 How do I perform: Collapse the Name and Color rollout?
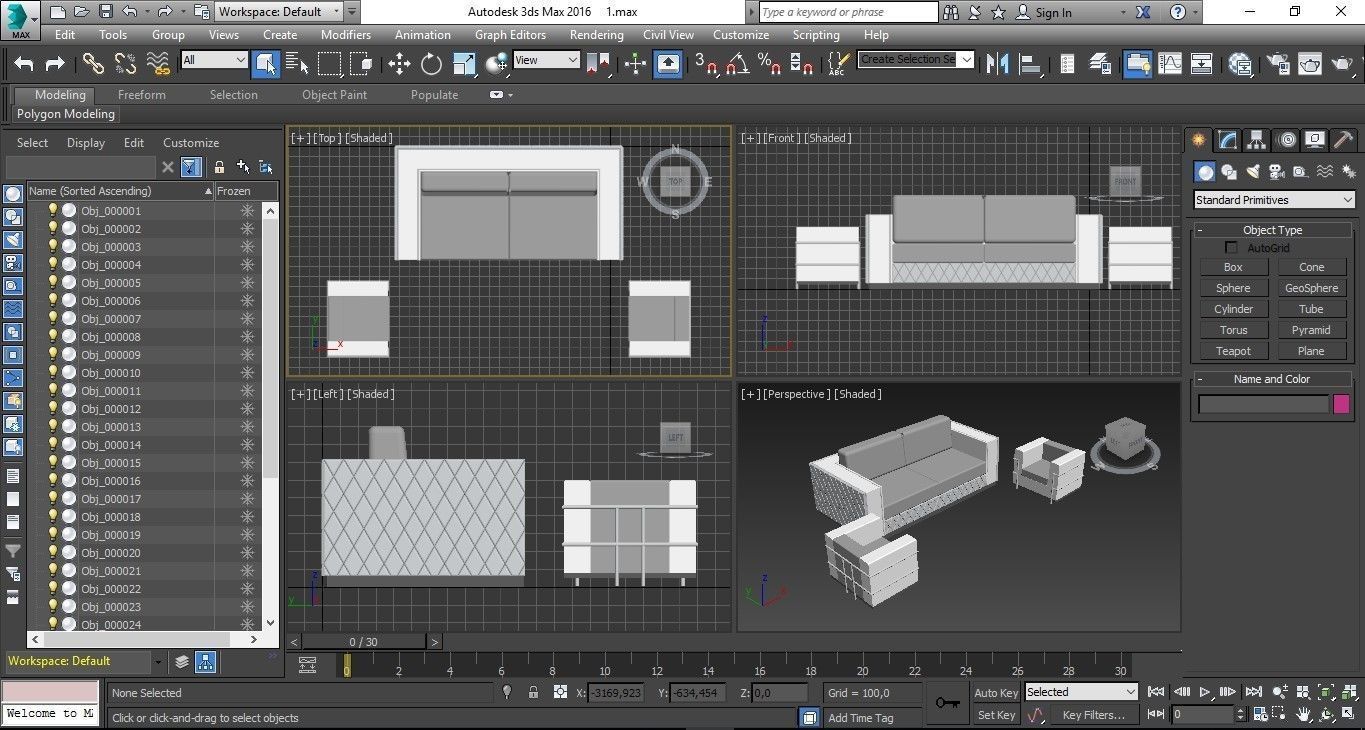1272,379
